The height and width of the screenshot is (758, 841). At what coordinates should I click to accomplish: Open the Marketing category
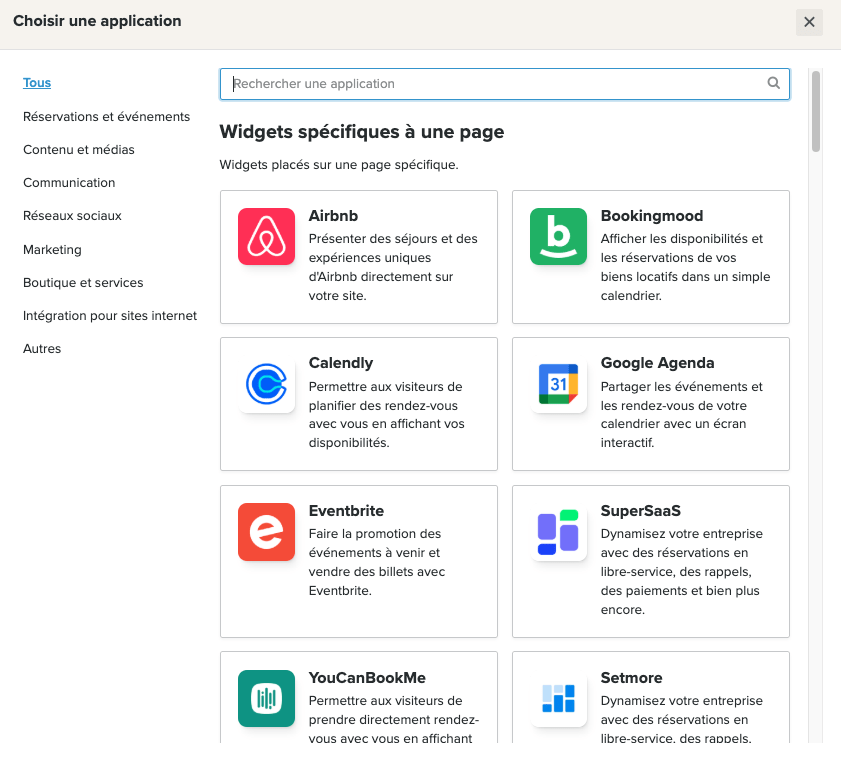[53, 249]
